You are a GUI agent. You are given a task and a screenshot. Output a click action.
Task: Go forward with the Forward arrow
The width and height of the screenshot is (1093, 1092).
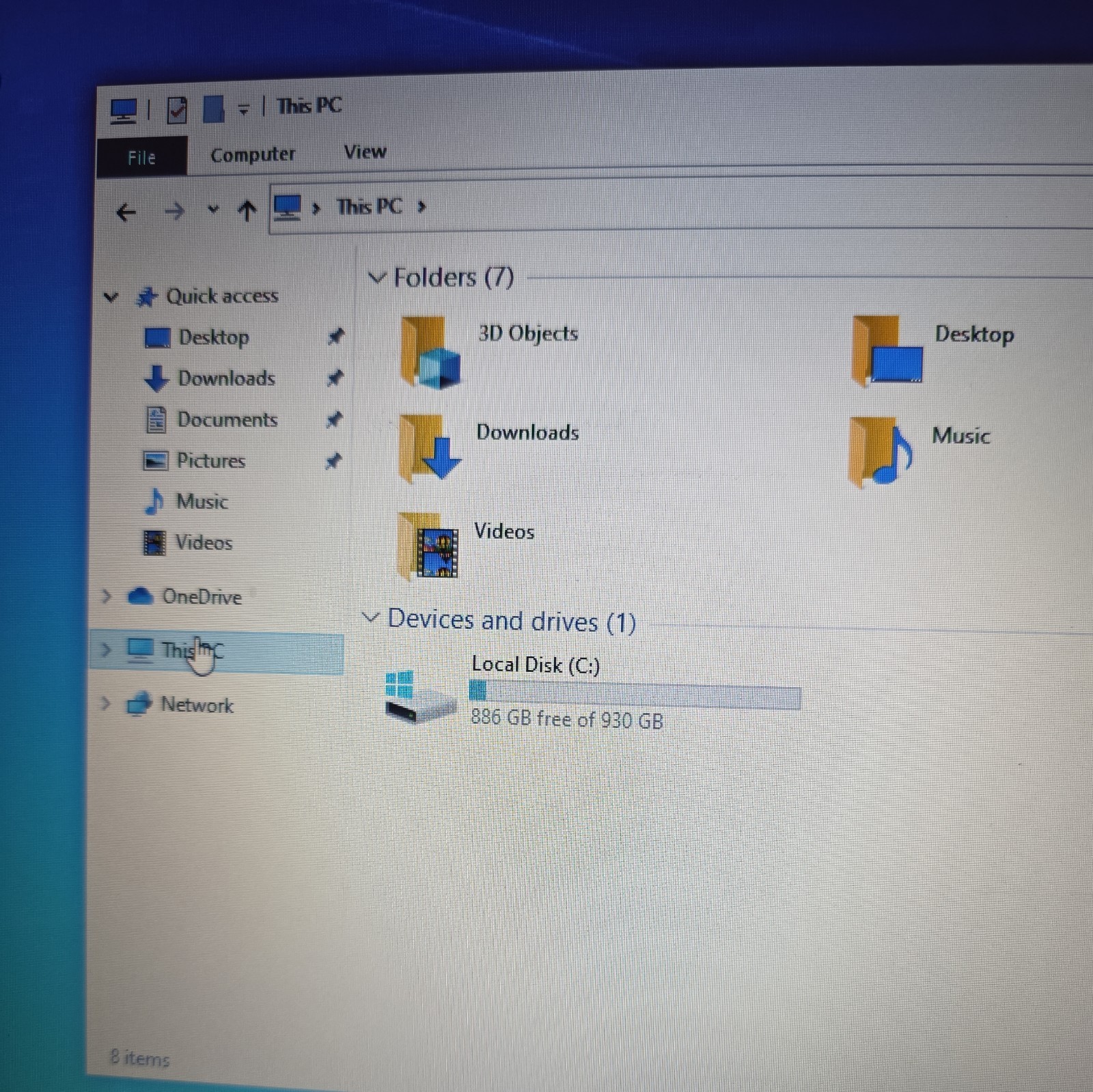tap(174, 212)
